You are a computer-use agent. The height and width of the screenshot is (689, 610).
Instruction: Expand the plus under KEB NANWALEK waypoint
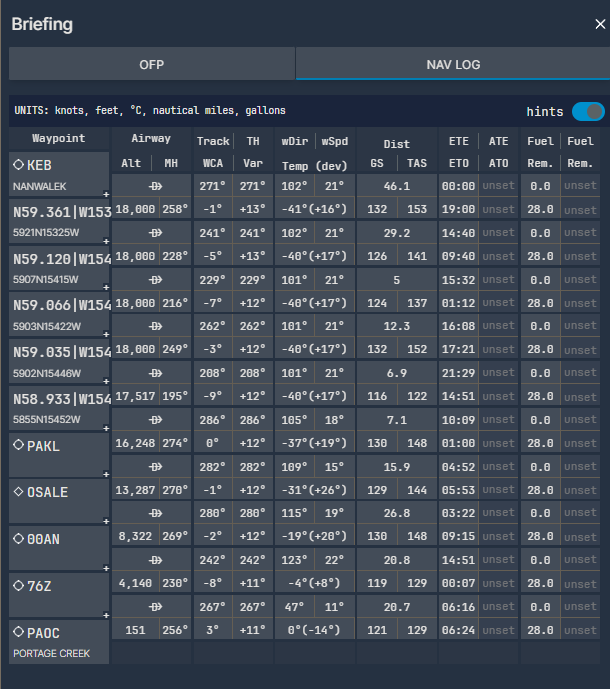pyautogui.click(x=105, y=194)
